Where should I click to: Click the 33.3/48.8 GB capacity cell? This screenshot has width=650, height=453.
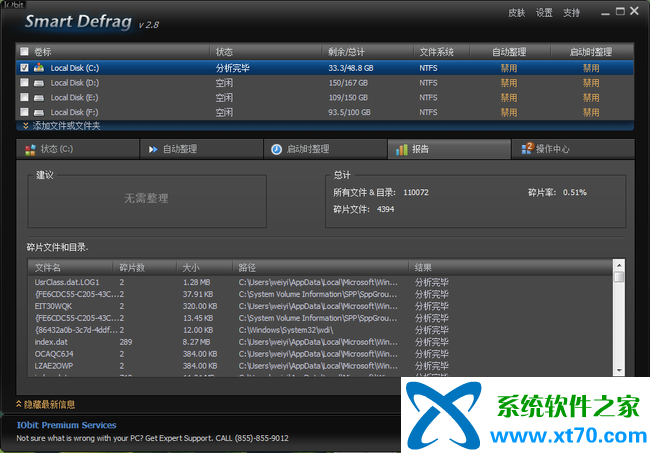tap(351, 68)
